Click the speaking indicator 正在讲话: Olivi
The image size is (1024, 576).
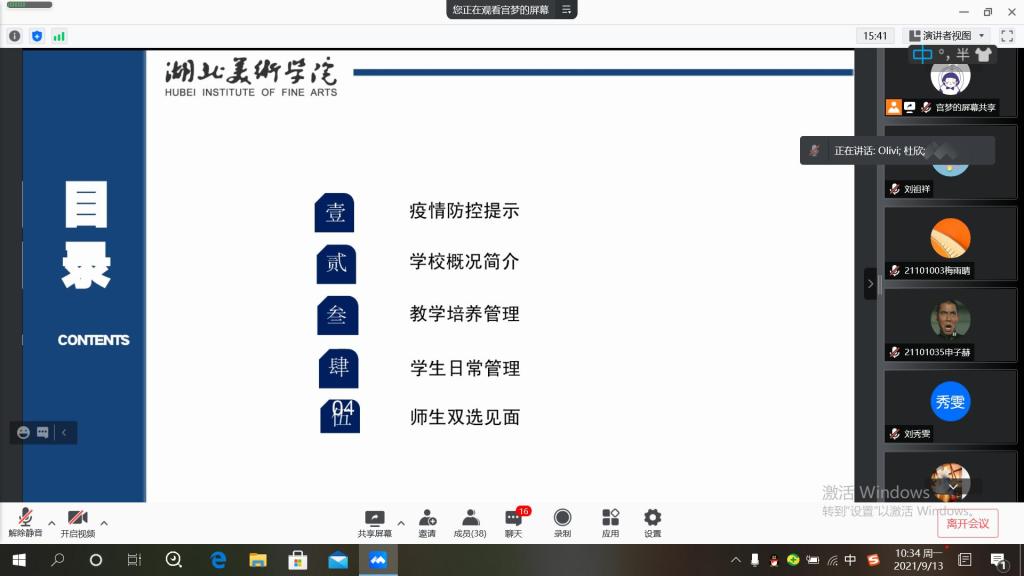coord(897,150)
